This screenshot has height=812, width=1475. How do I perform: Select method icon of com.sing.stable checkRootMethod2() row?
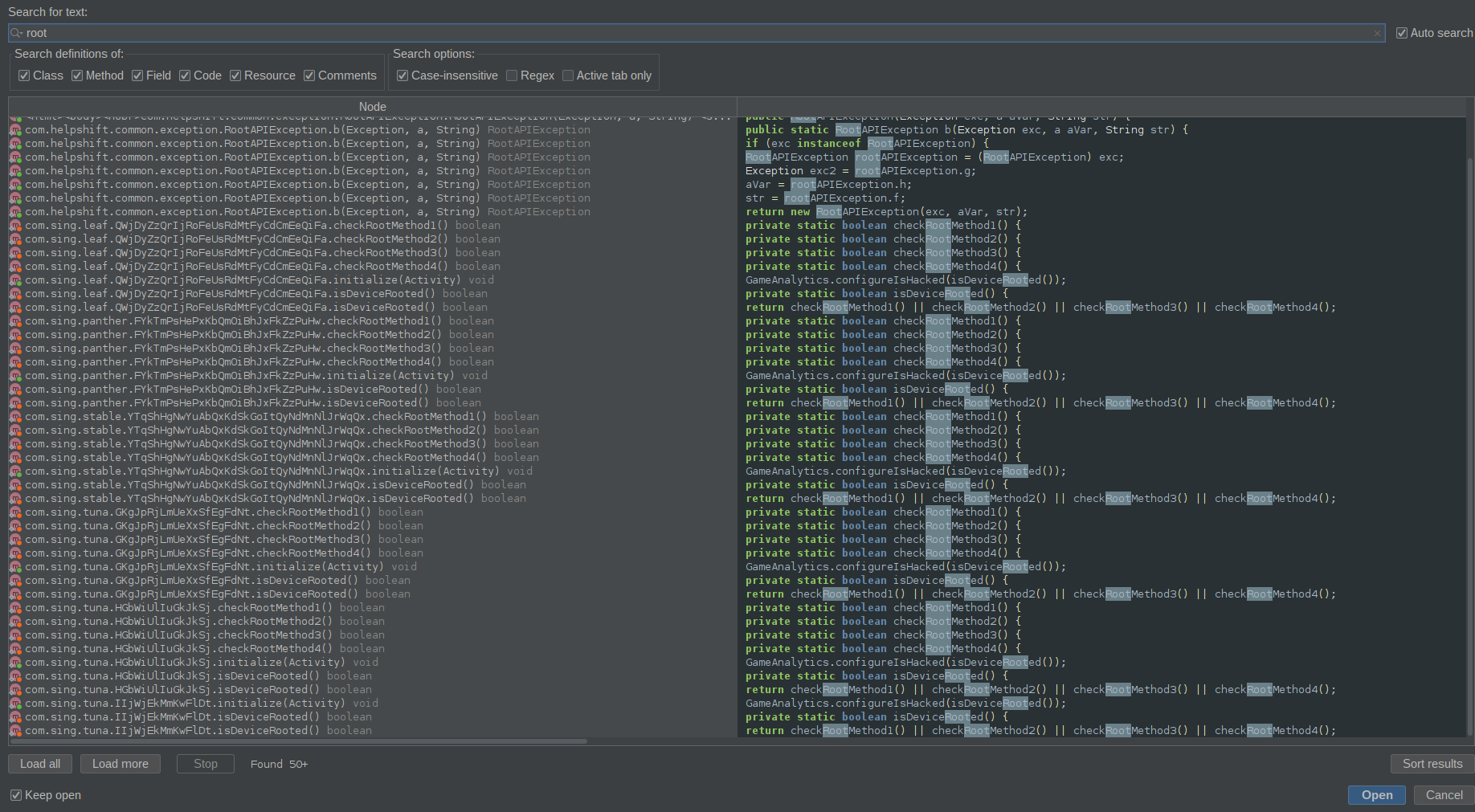[x=15, y=430]
